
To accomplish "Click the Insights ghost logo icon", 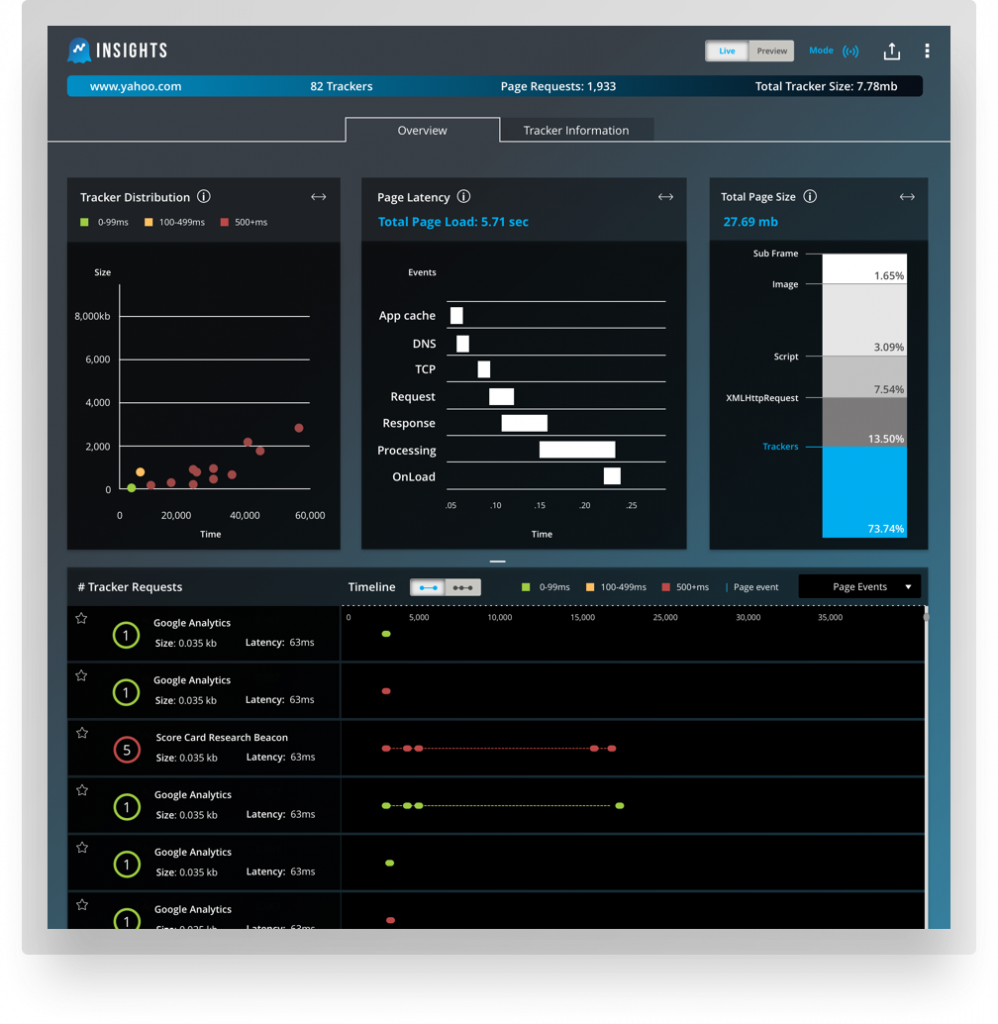I will (79, 50).
